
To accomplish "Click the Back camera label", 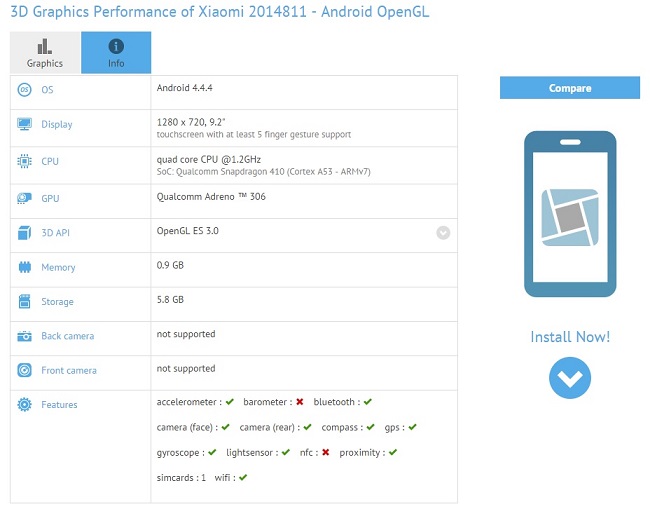I will [x=68, y=336].
